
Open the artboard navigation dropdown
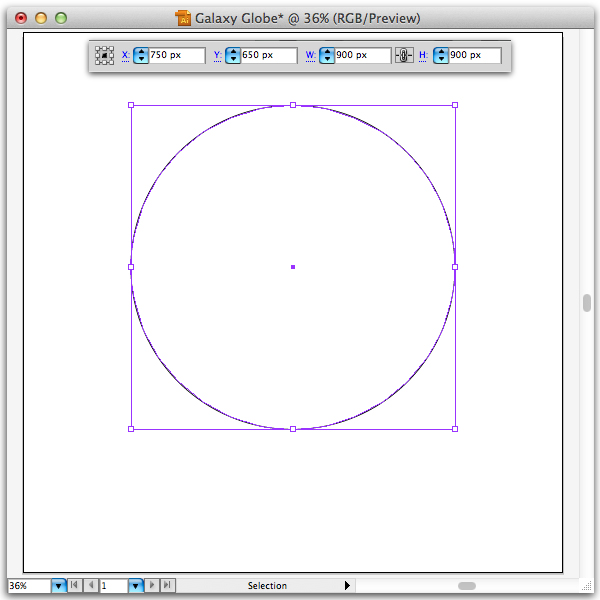coord(135,585)
